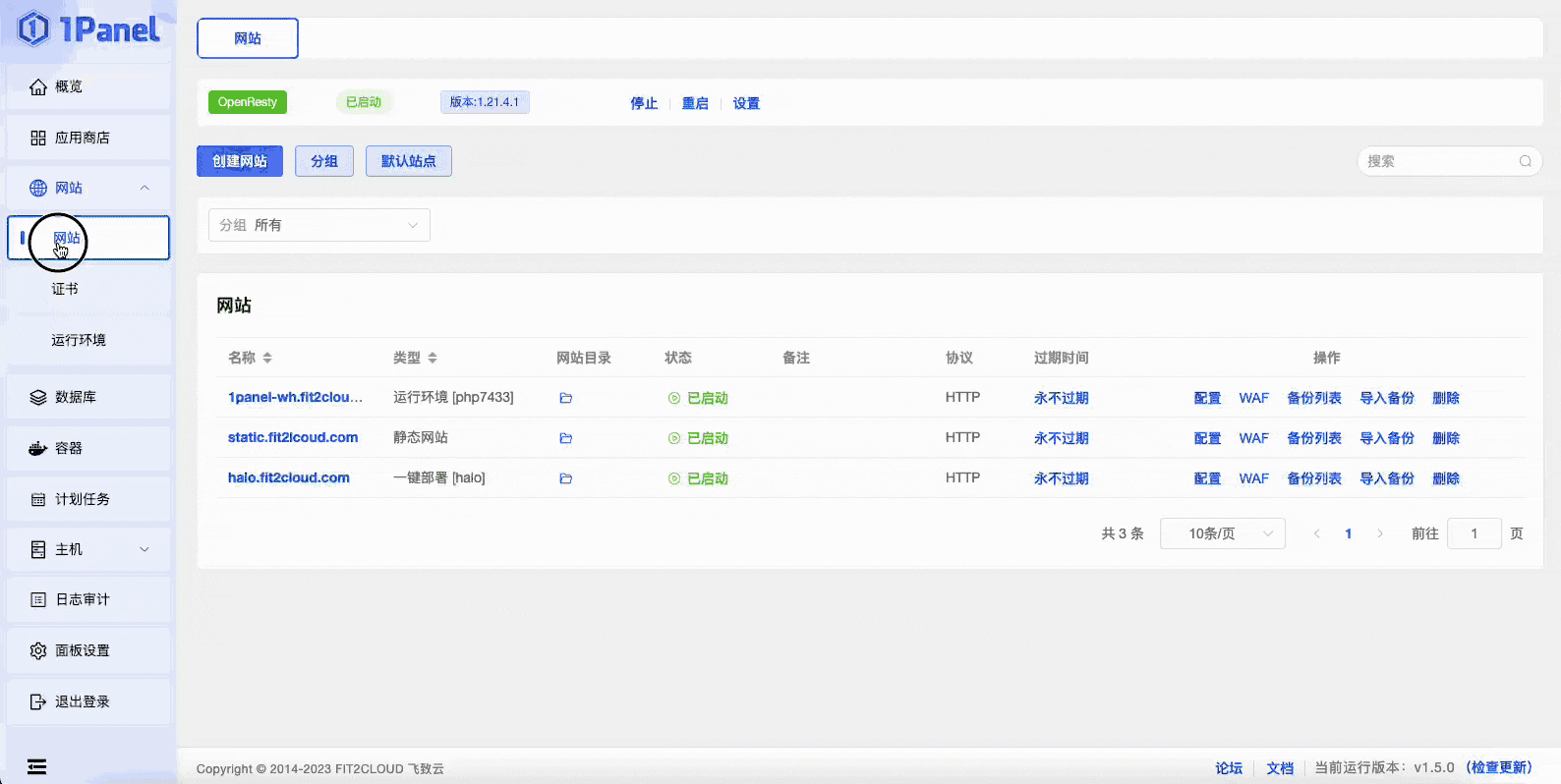Open 面板设置 panel settings
Screen dimensions: 1561x784
[x=88, y=650]
